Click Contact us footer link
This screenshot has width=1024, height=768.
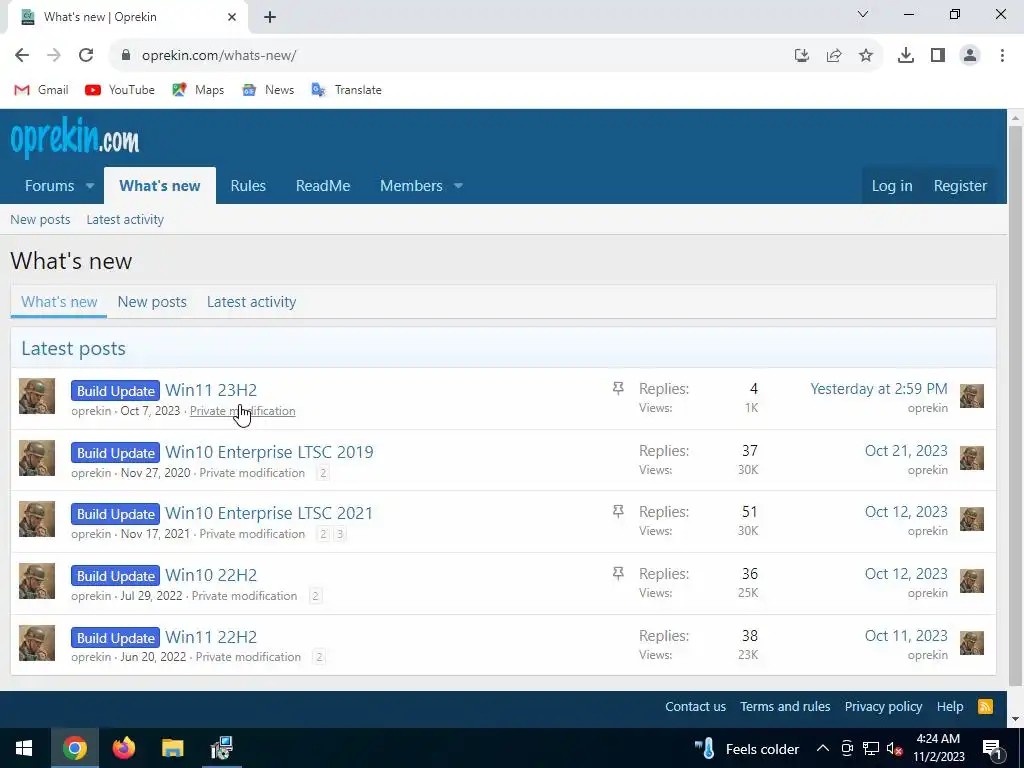coord(696,707)
